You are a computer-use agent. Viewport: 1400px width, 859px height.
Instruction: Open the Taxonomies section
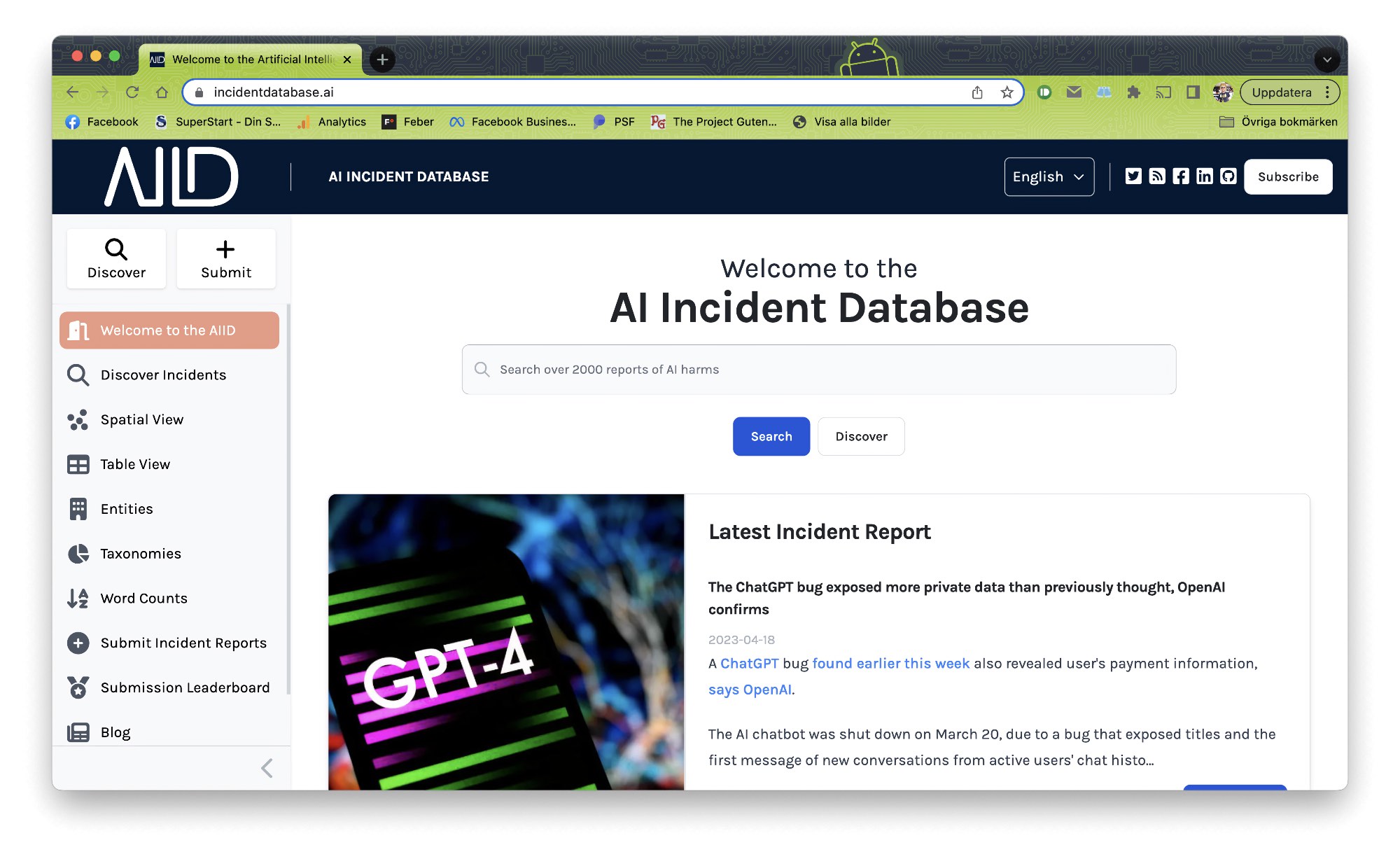point(140,553)
